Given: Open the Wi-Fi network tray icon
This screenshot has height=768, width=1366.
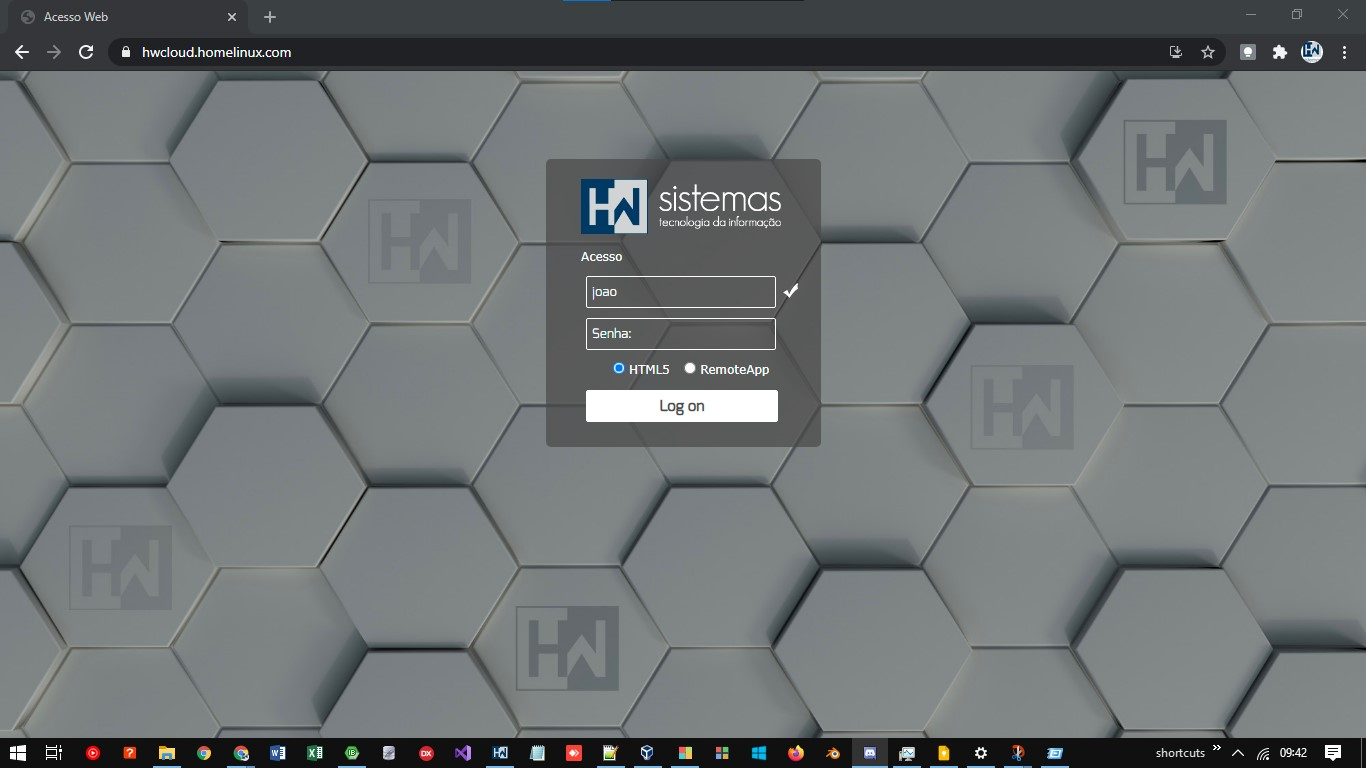Looking at the screenshot, I should pos(1264,753).
